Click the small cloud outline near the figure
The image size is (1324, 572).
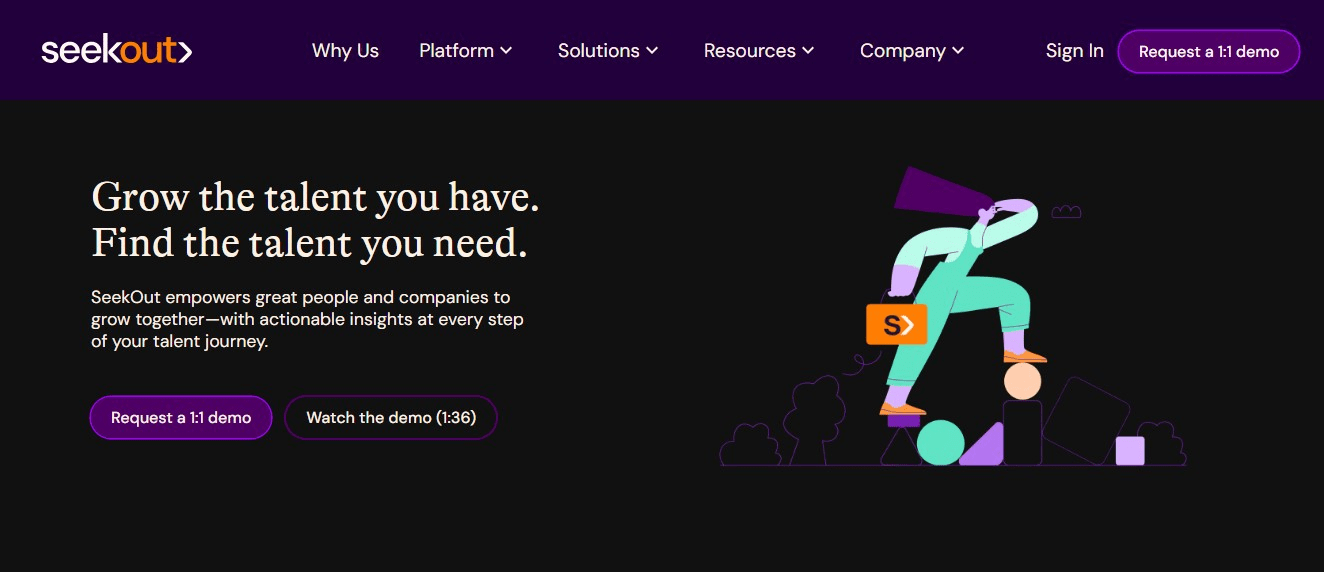pos(1066,211)
